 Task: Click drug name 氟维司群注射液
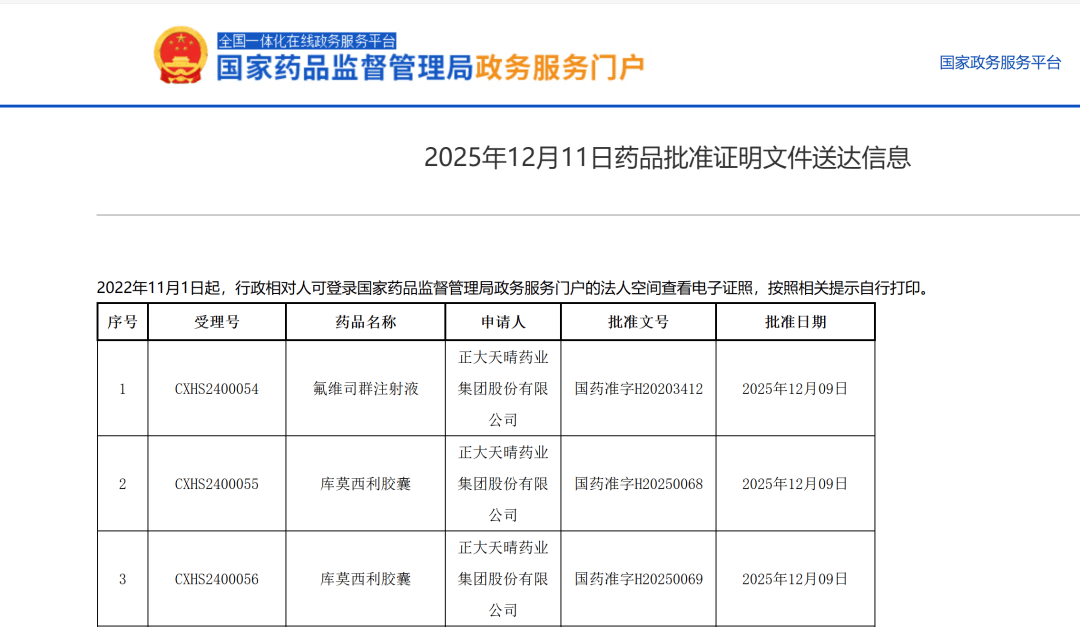click(x=365, y=389)
